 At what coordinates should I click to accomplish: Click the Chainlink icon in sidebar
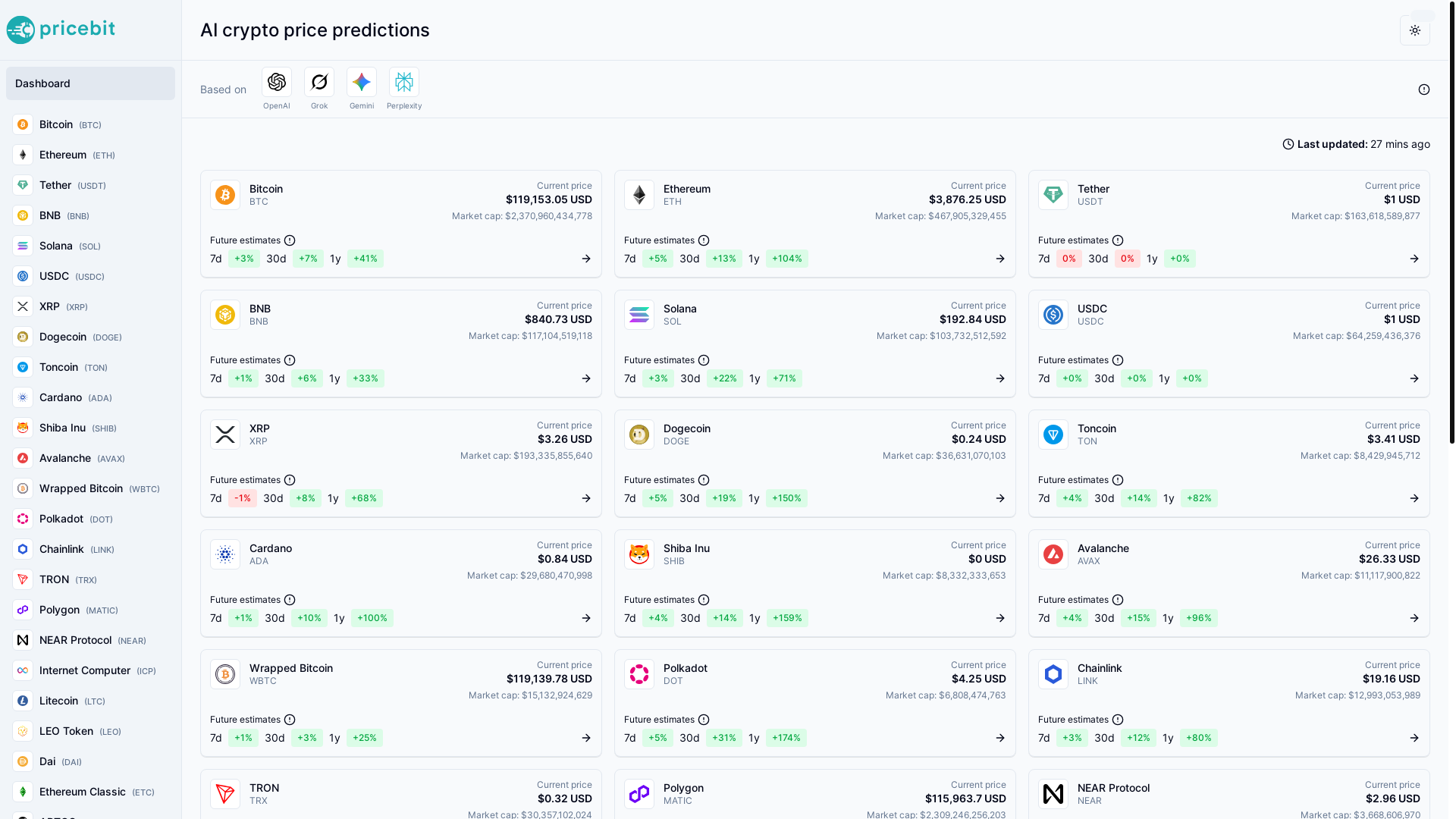(x=23, y=549)
